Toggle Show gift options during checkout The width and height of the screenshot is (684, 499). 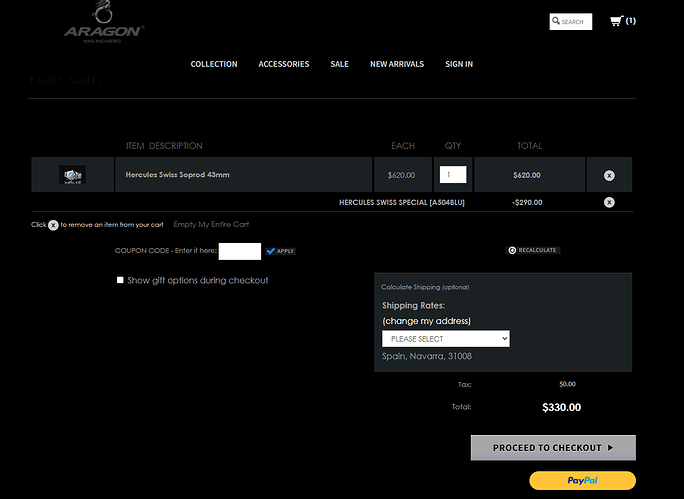pos(120,280)
